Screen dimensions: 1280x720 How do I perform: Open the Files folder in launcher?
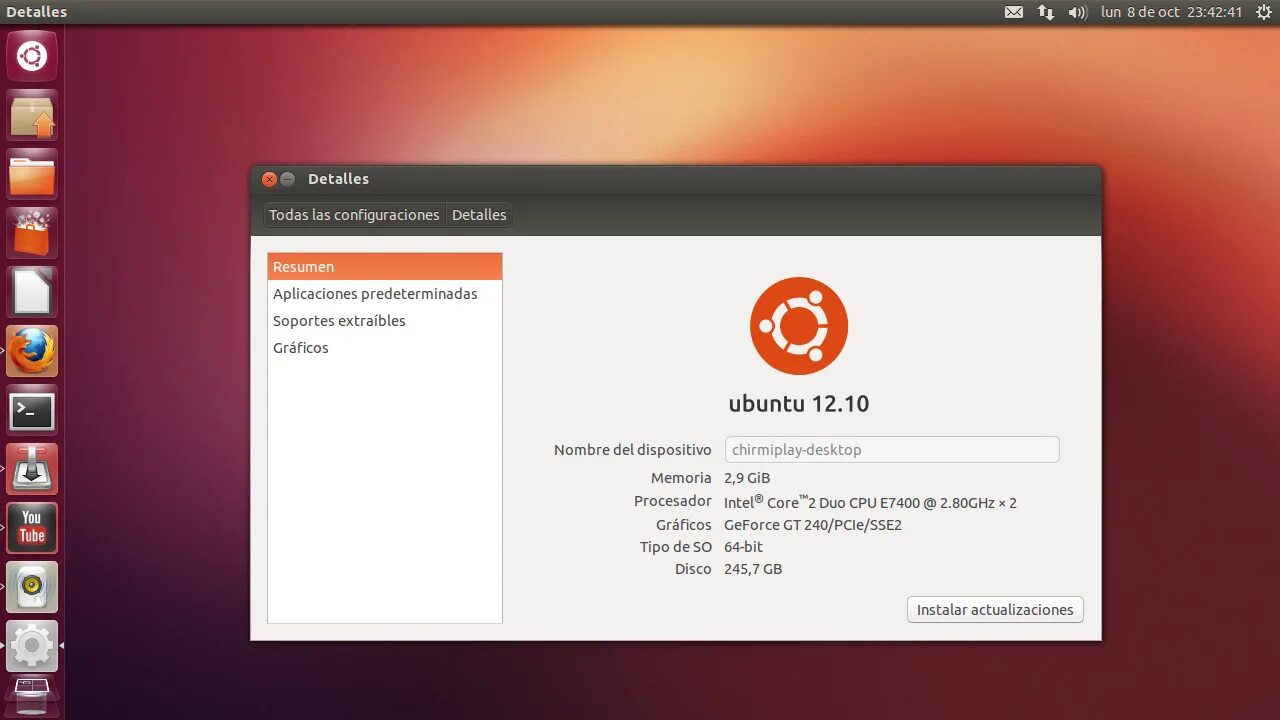point(32,175)
